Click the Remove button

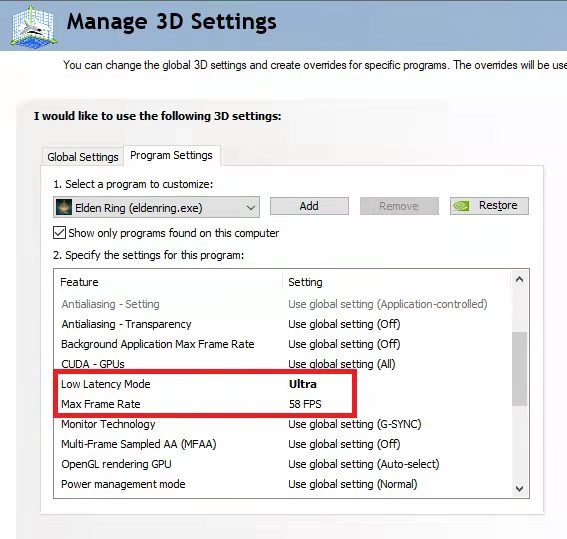point(399,206)
